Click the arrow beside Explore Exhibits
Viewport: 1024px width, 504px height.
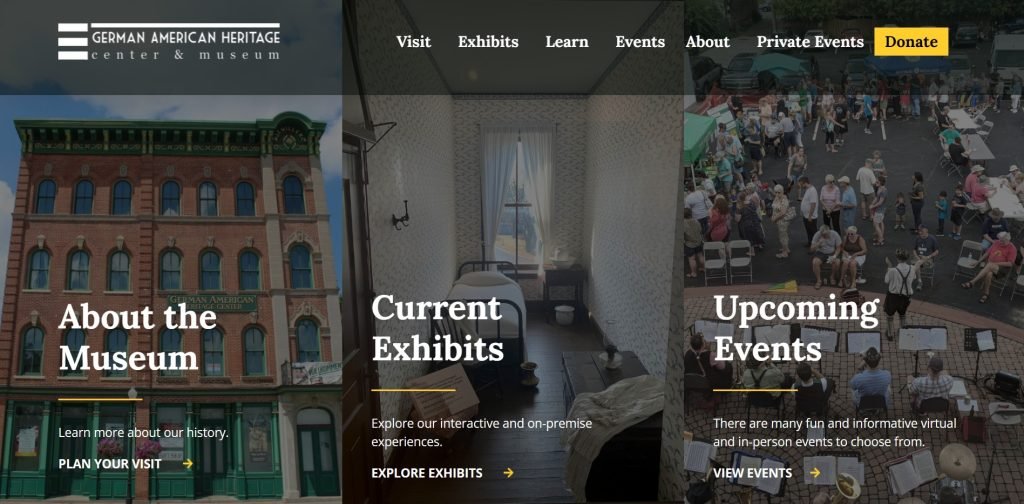pyautogui.click(x=508, y=473)
